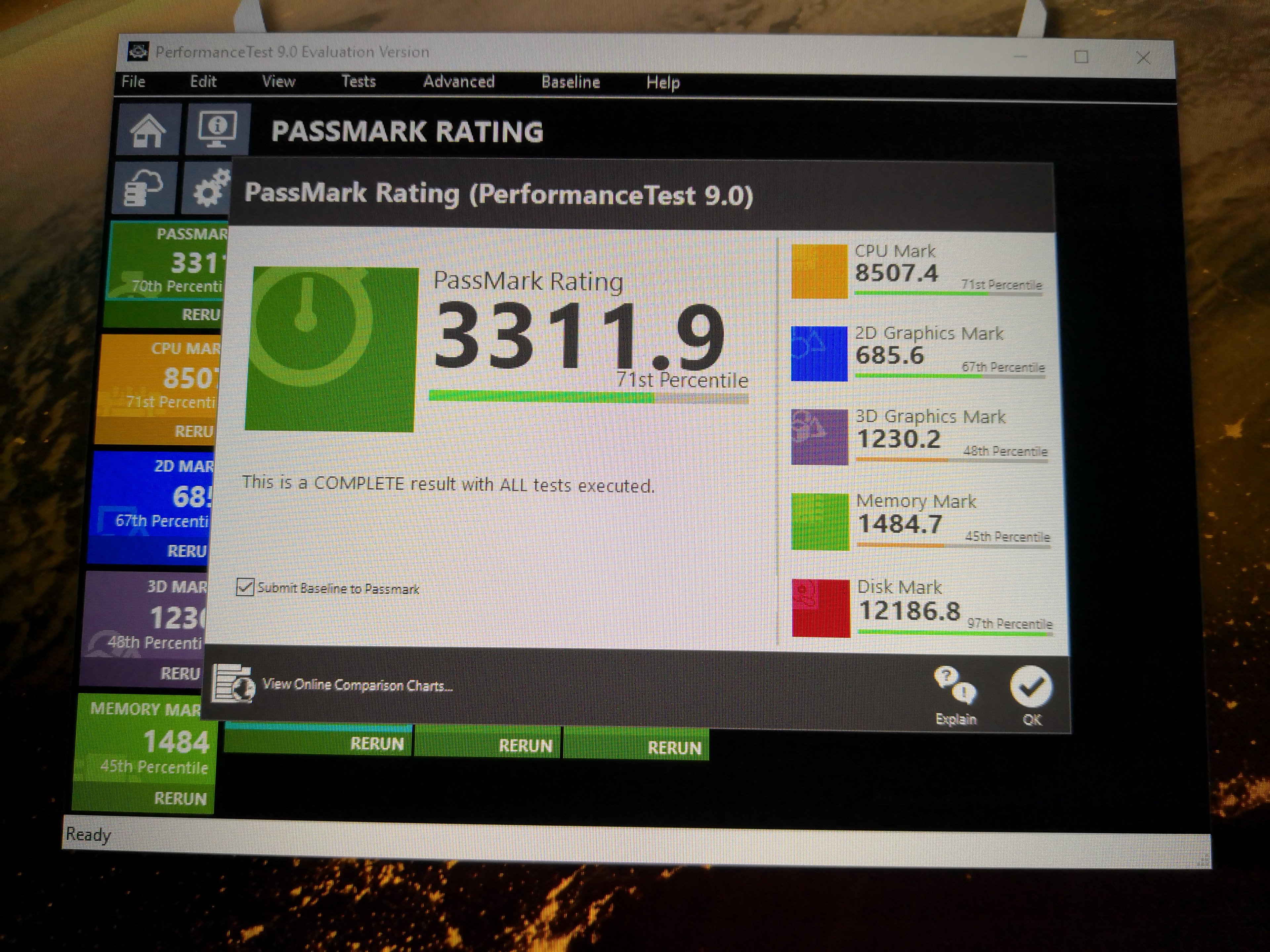This screenshot has width=1270, height=952.
Task: Click the blue 2D Graphics Mark swatch
Action: [x=819, y=353]
